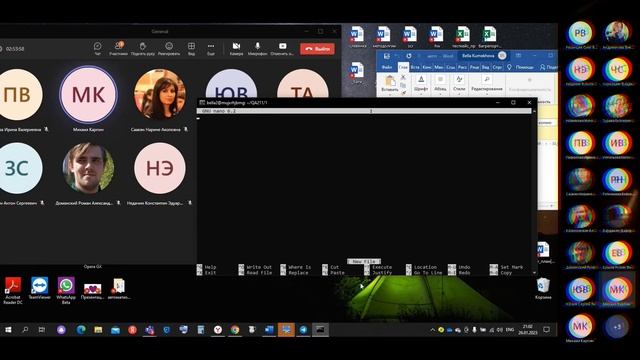Viewport: 640px width, 360px height.
Task: Click the Cut scissors icon in Word
Action: coord(403,77)
